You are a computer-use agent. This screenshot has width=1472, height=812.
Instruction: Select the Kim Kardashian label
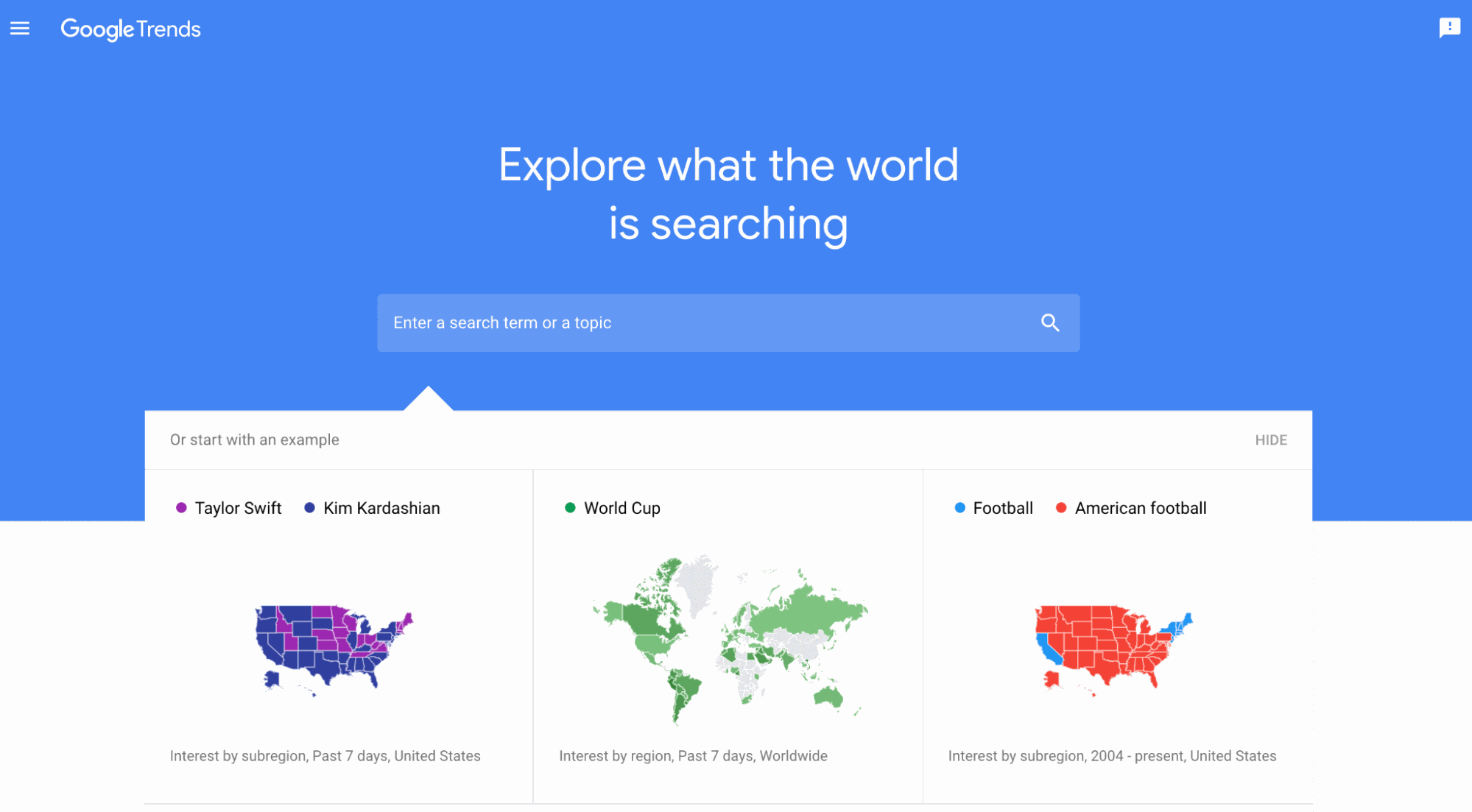(381, 508)
